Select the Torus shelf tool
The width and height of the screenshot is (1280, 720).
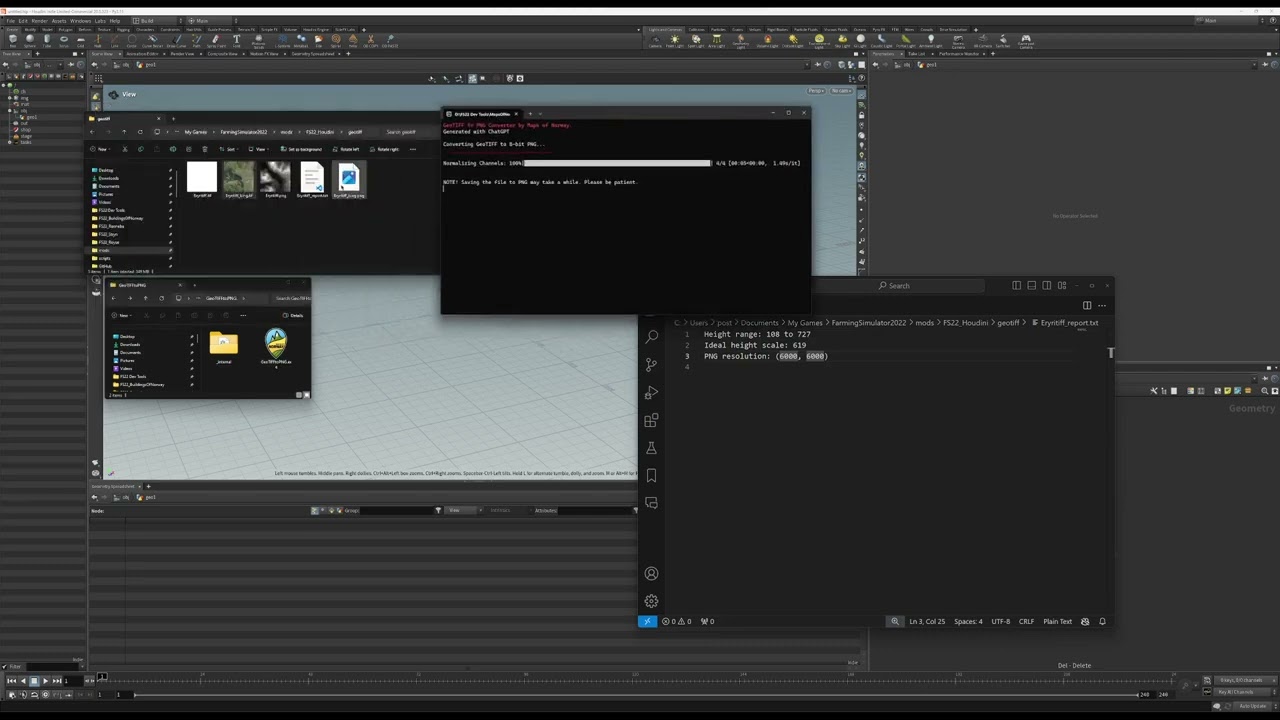(x=64, y=41)
